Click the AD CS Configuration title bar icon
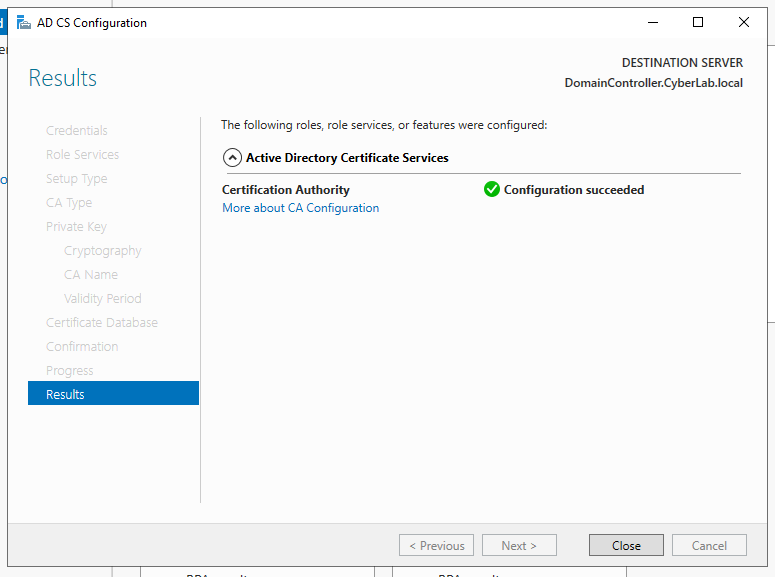The height and width of the screenshot is (577, 775). tap(24, 23)
